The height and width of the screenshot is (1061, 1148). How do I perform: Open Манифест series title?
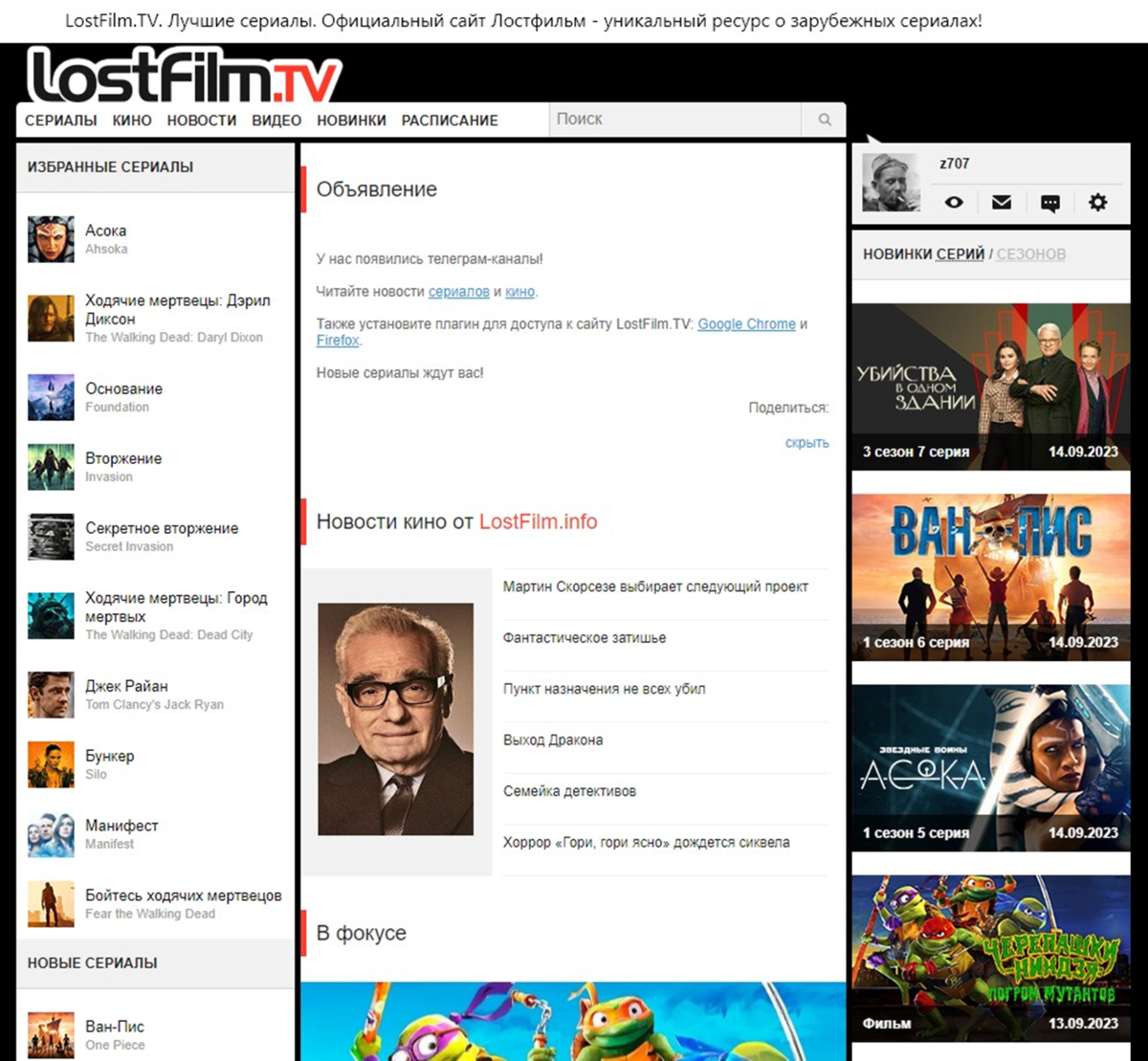[x=121, y=826]
